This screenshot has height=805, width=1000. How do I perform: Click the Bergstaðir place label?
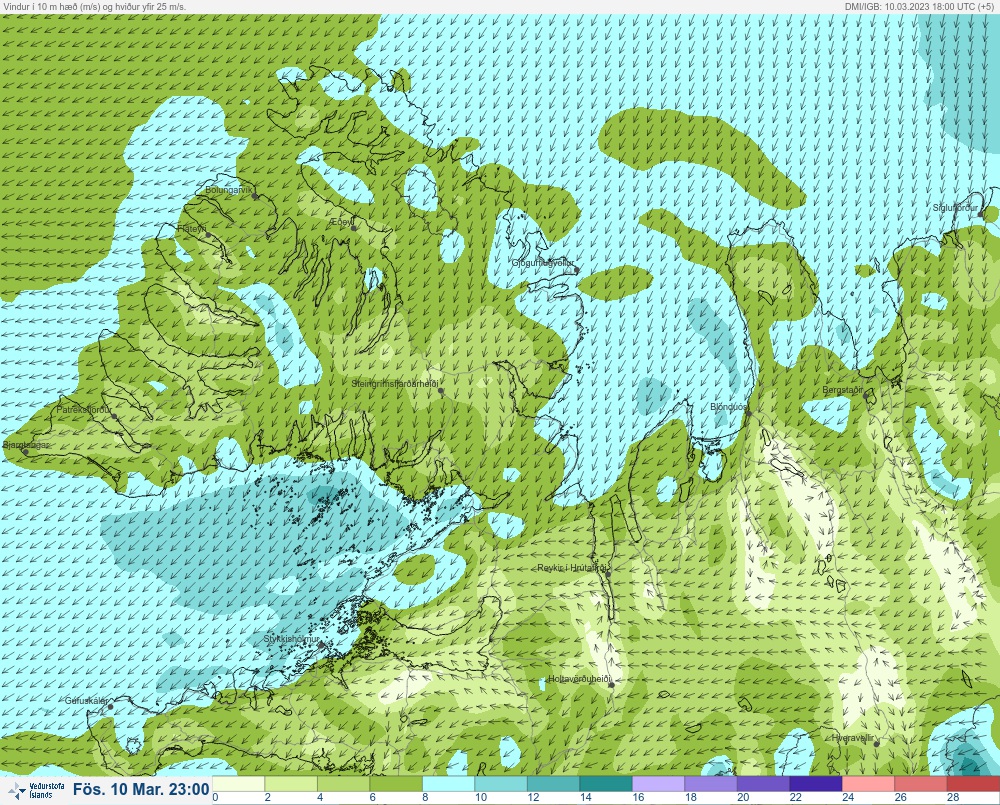pyautogui.click(x=842, y=390)
